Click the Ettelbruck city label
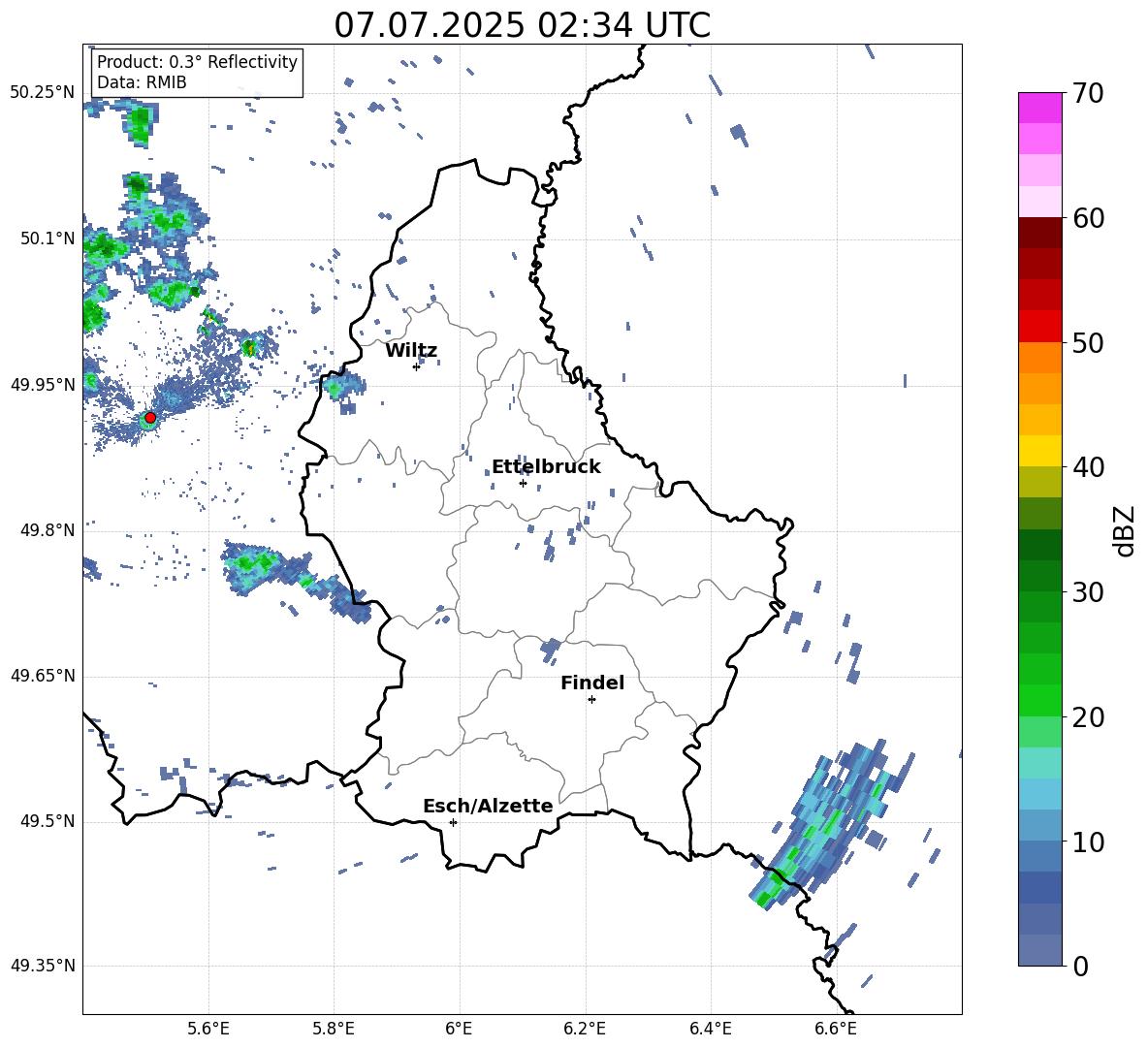The width and height of the screenshot is (1148, 1048). [546, 467]
